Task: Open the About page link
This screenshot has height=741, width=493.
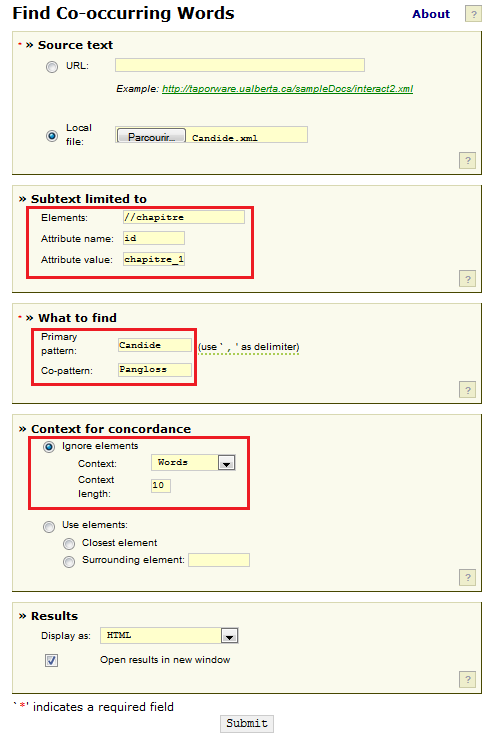Action: point(431,14)
